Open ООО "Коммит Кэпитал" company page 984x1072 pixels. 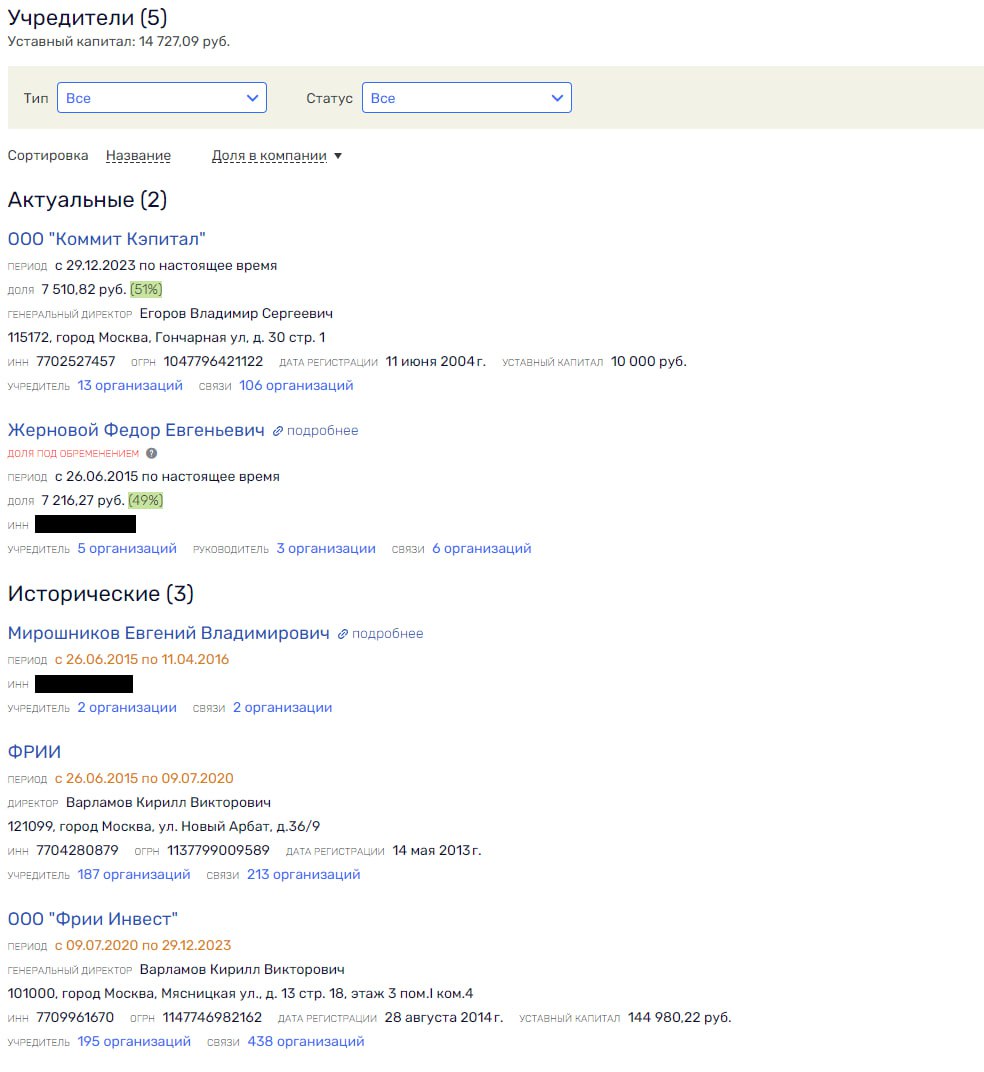coord(107,239)
